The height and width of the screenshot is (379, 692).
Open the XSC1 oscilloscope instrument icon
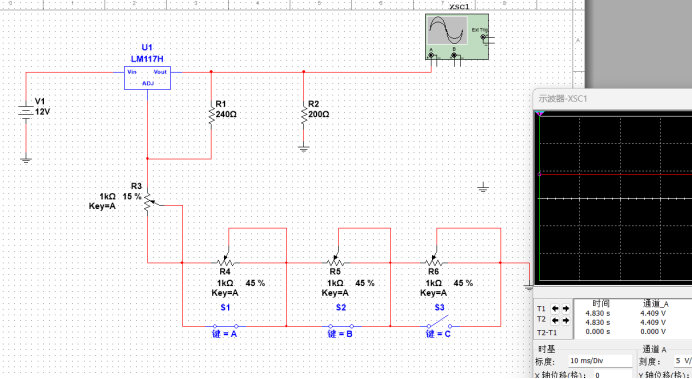(x=457, y=37)
